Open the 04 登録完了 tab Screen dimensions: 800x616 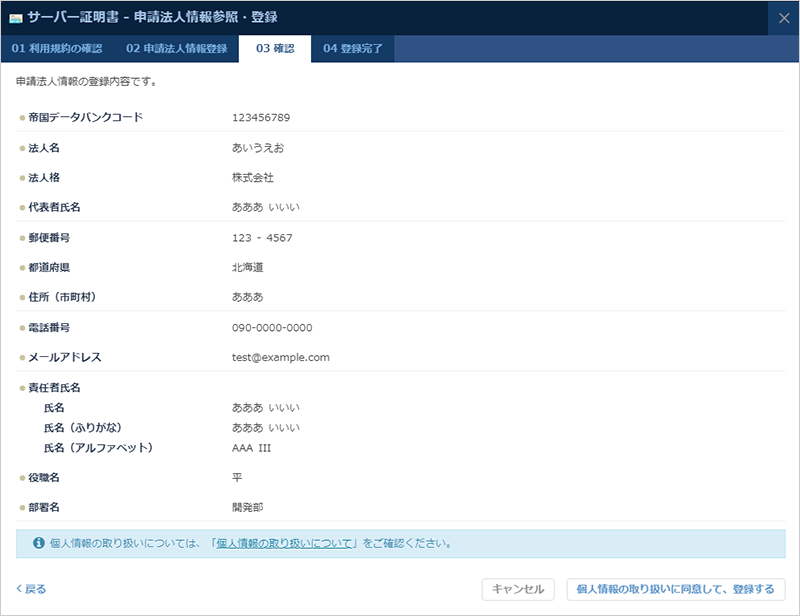[x=353, y=46]
